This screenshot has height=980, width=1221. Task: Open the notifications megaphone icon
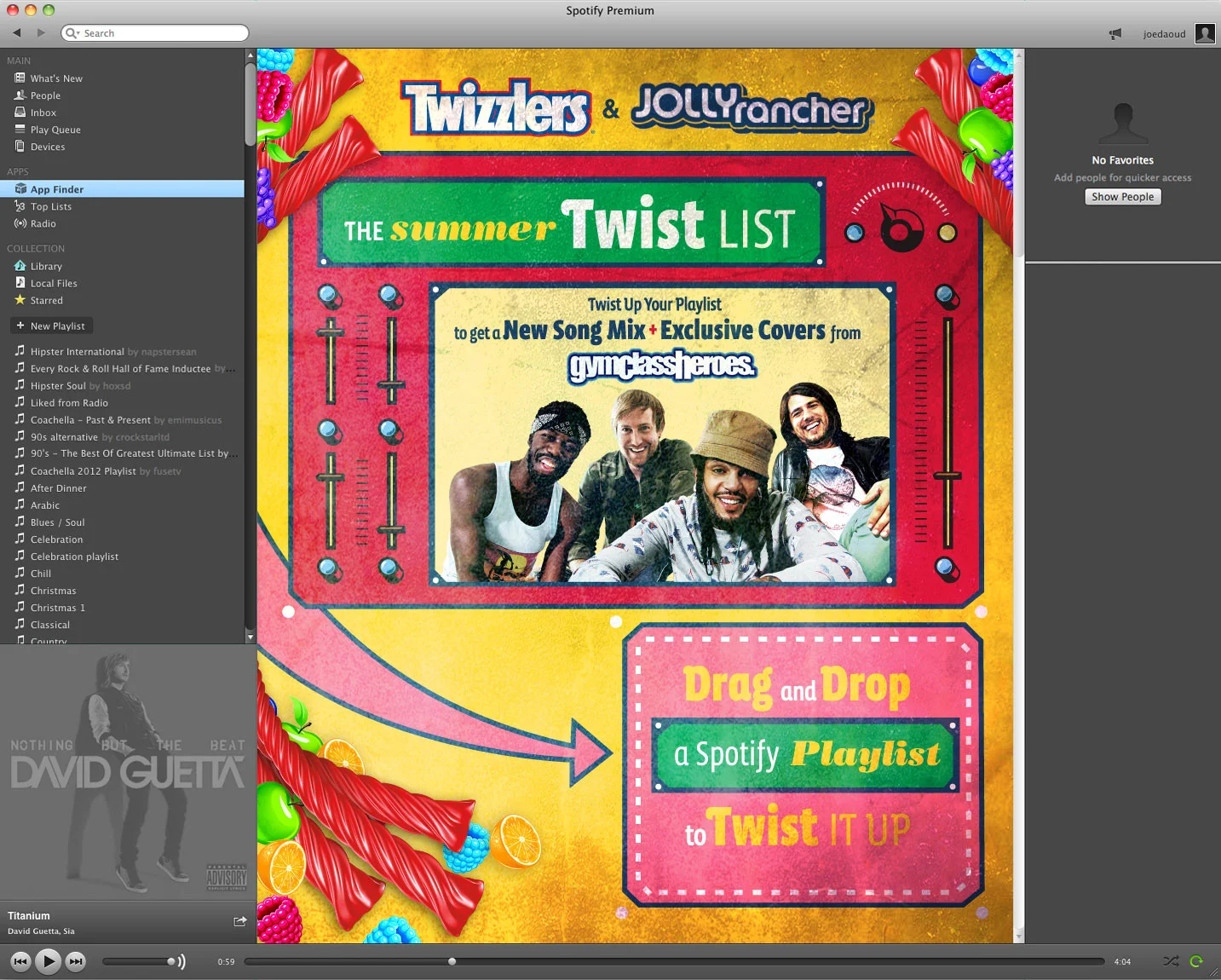(x=1114, y=34)
